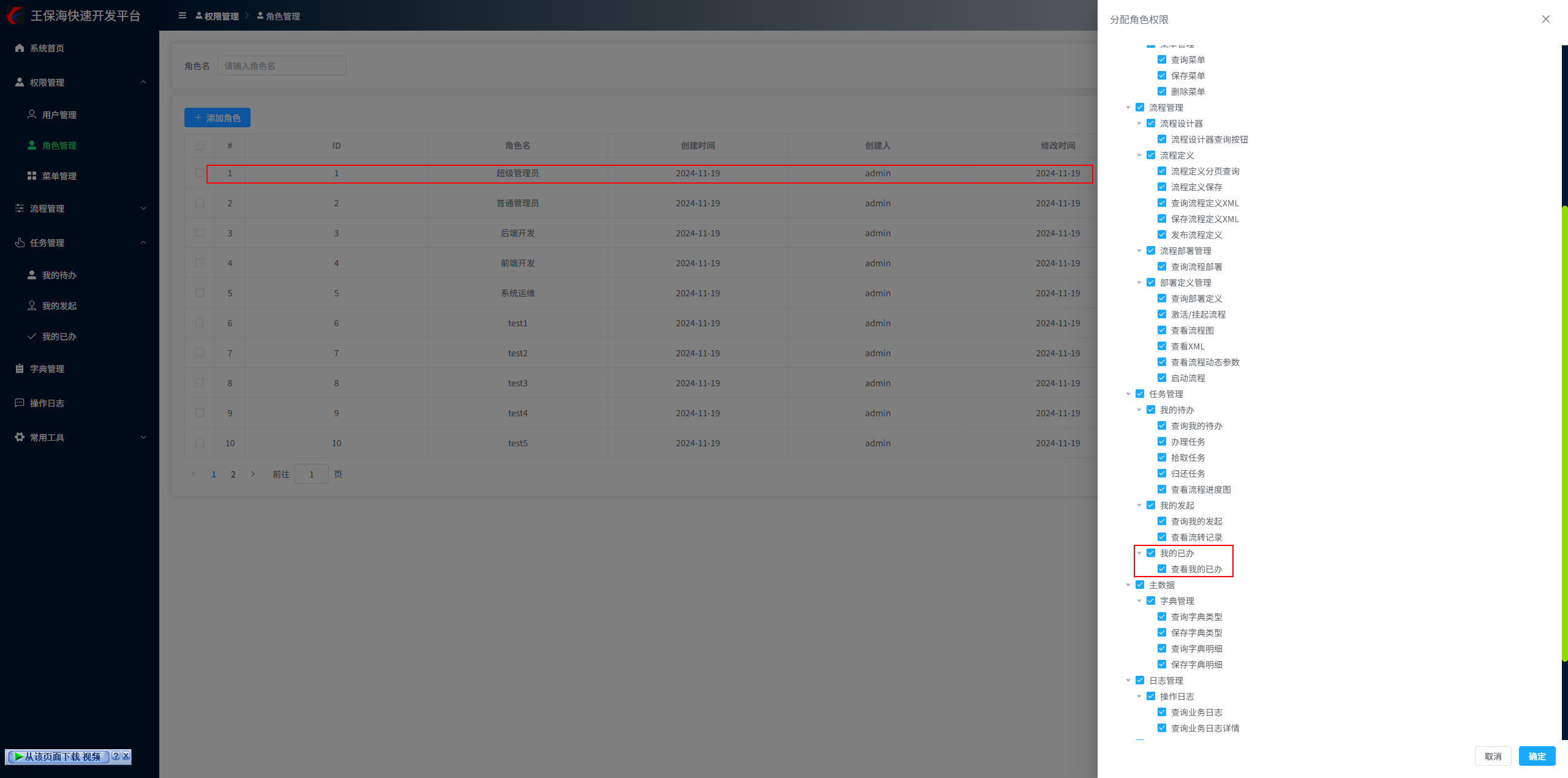The height and width of the screenshot is (778, 1568).
Task: Collapse the 主数据 tree node
Action: click(x=1128, y=585)
